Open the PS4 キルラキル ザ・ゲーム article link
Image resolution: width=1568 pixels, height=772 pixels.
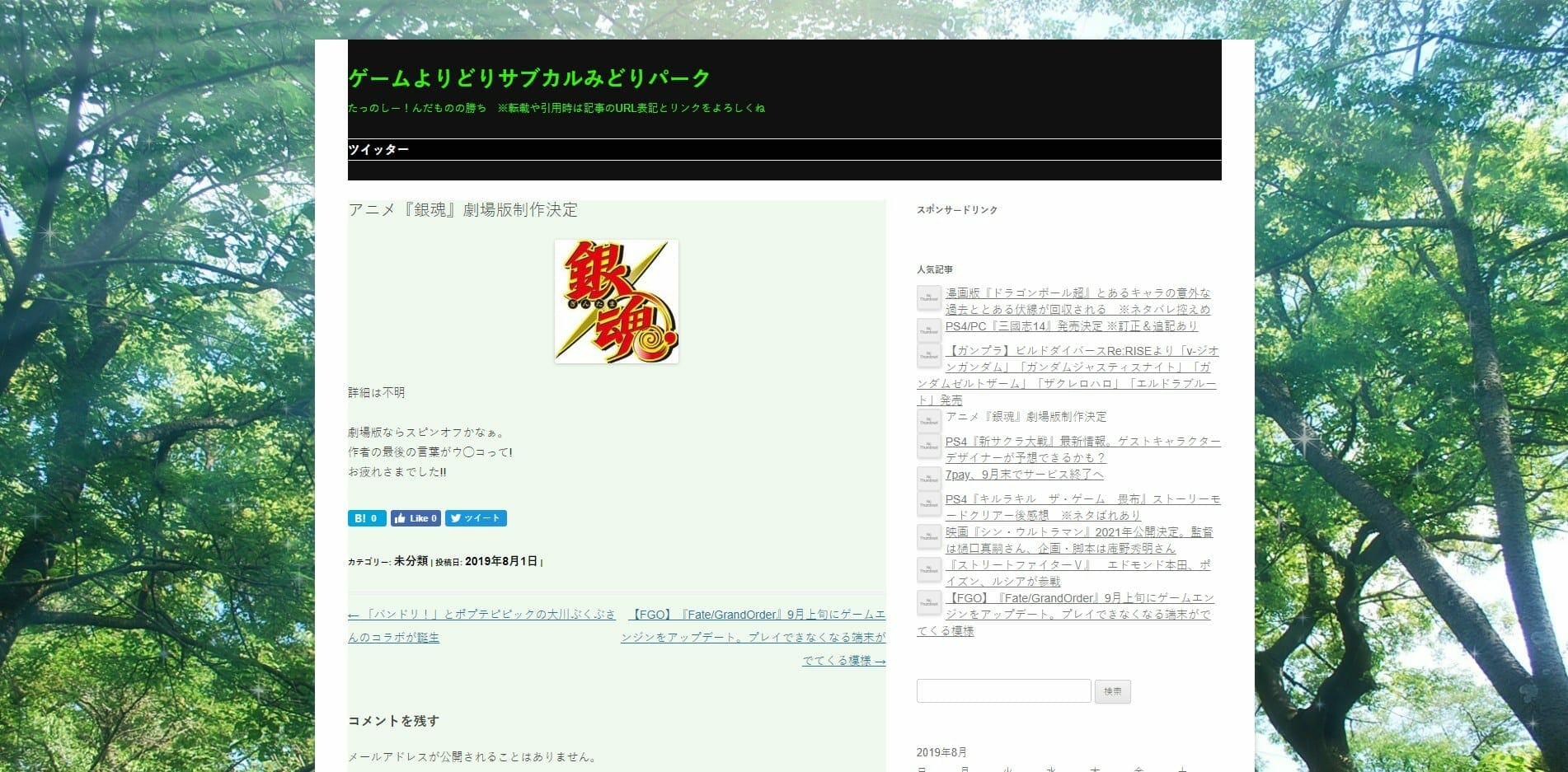tap(1082, 499)
